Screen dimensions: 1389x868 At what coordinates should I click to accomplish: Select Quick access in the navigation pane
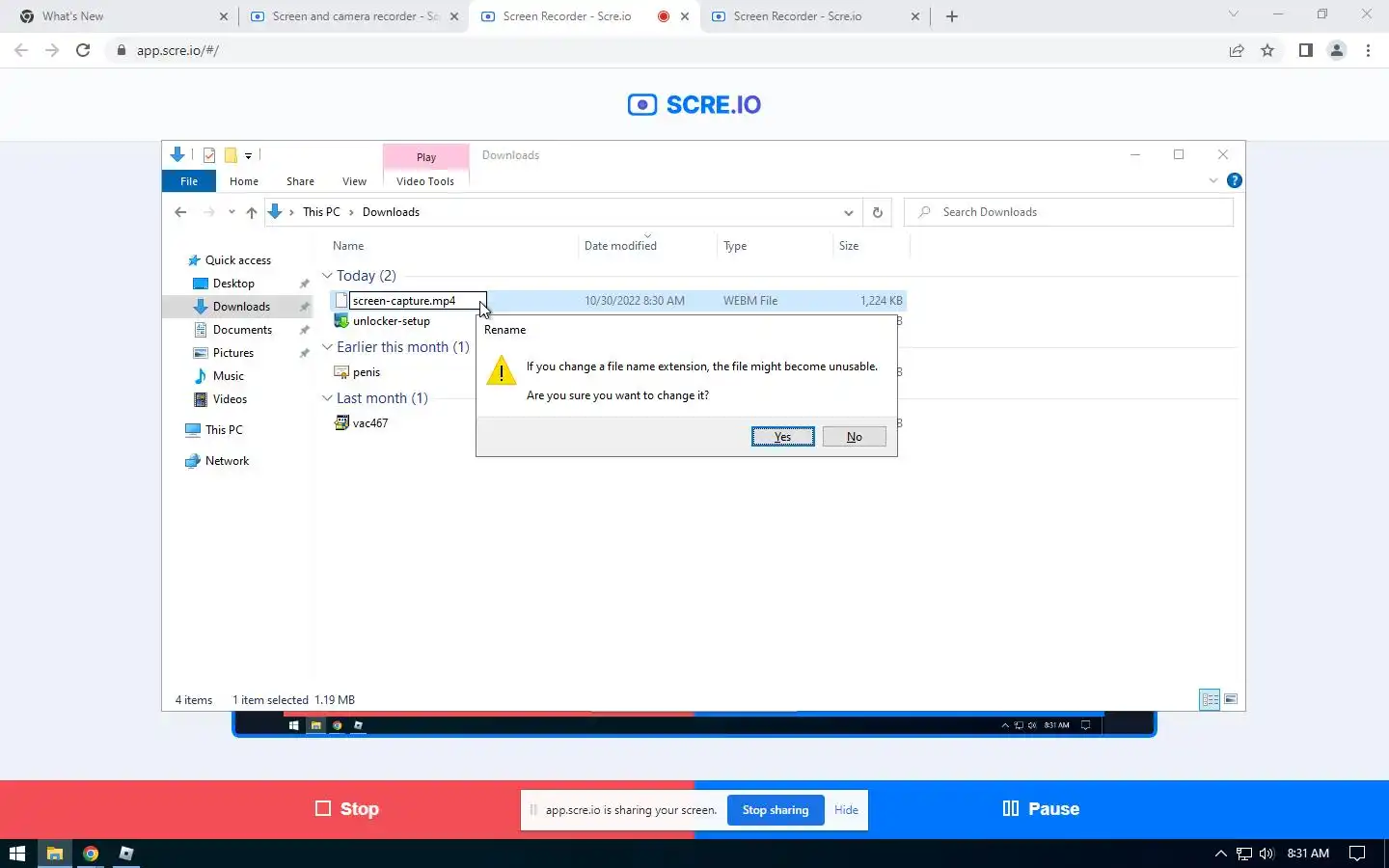click(238, 260)
